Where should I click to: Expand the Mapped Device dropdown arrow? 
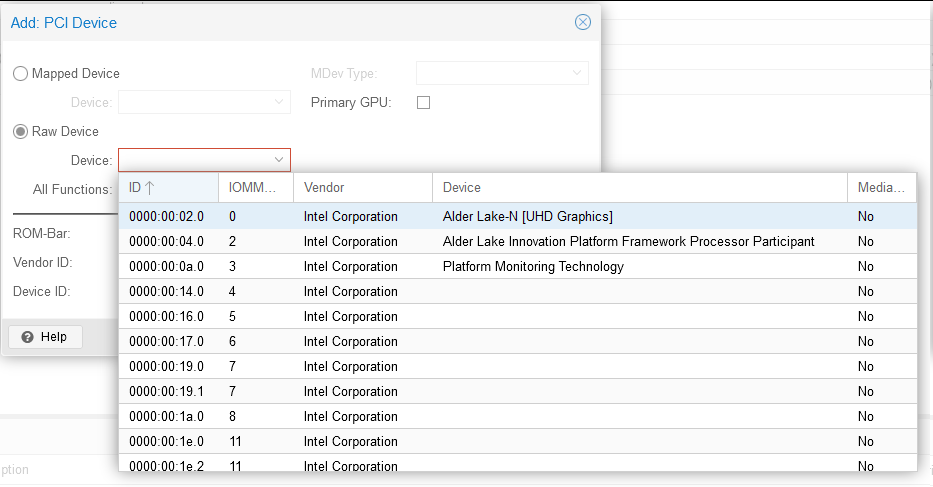click(278, 102)
